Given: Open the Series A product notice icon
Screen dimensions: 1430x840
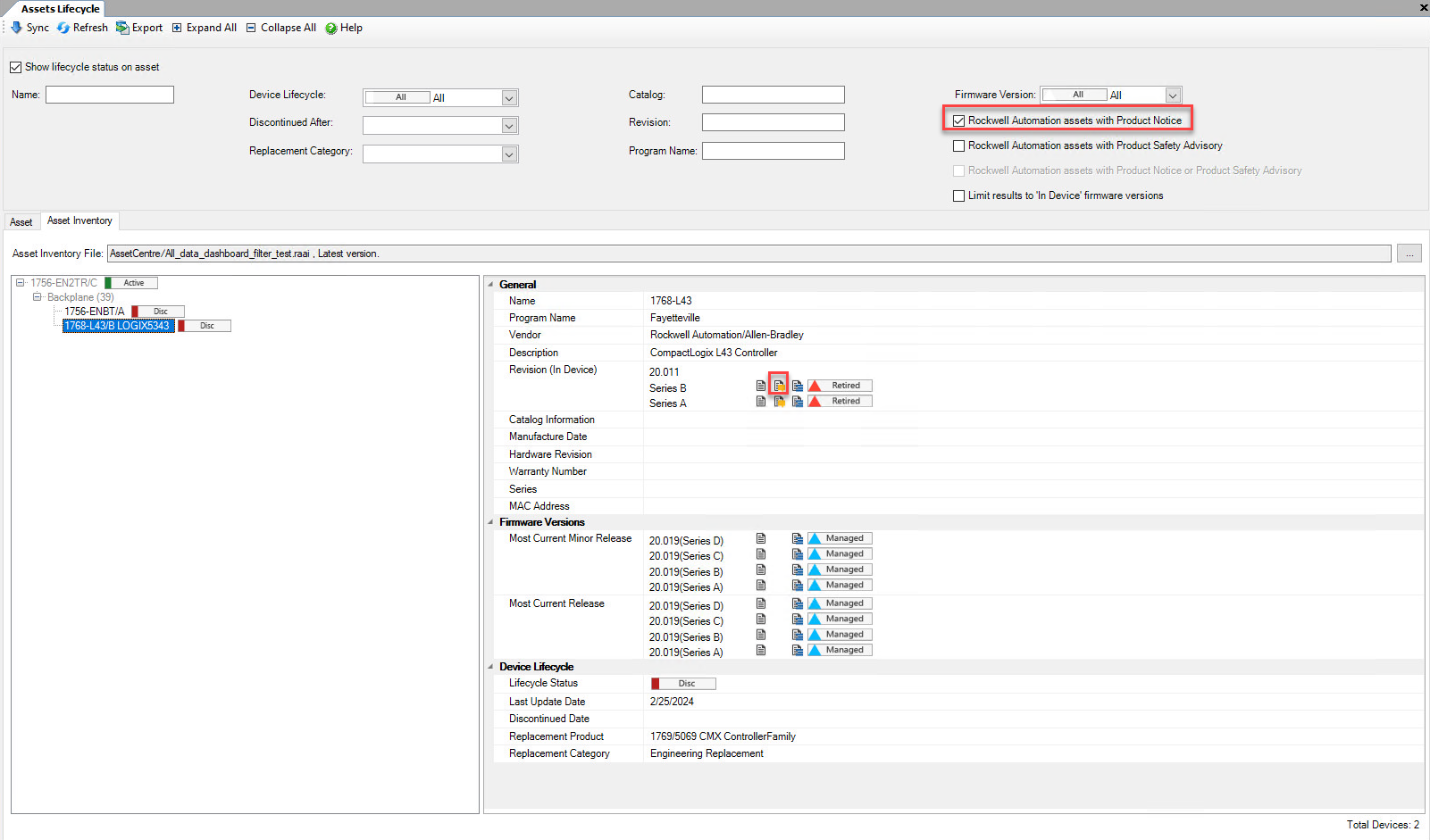Looking at the screenshot, I should point(779,401).
